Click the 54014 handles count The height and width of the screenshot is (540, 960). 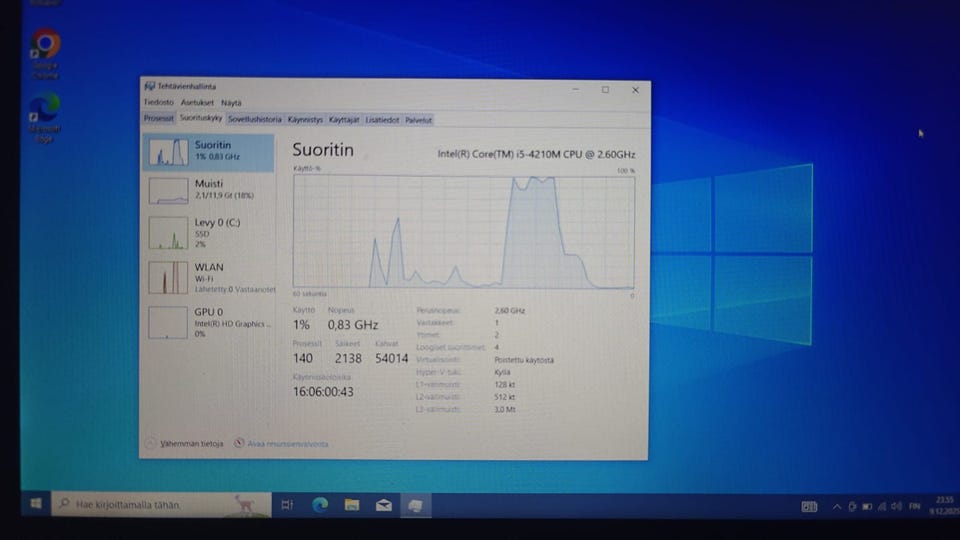(392, 358)
